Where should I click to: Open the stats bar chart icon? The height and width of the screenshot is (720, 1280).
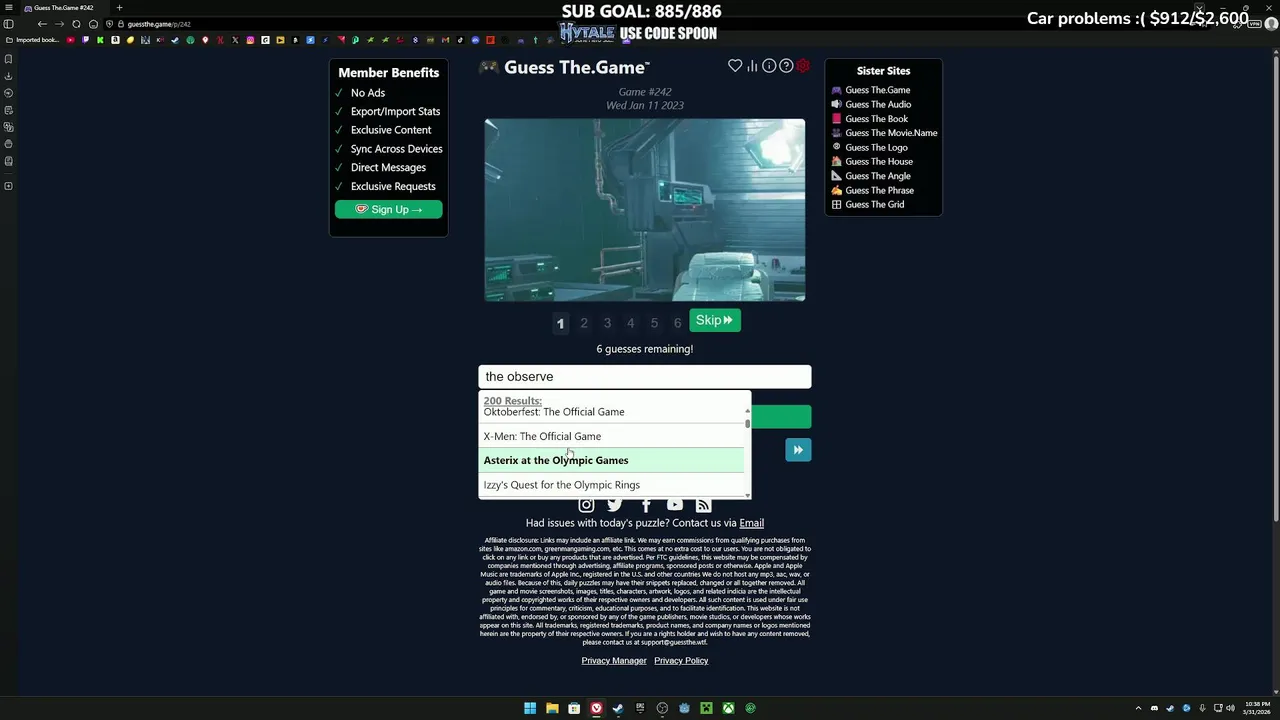(752, 66)
